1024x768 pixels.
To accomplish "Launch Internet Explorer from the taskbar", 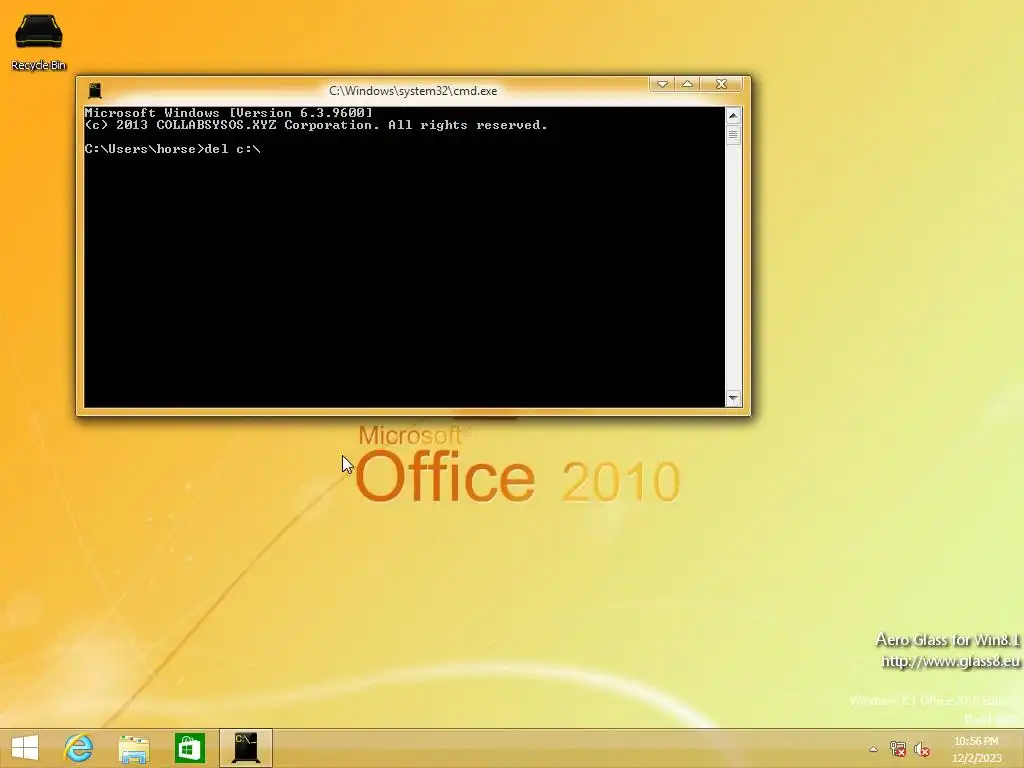I will pos(78,748).
